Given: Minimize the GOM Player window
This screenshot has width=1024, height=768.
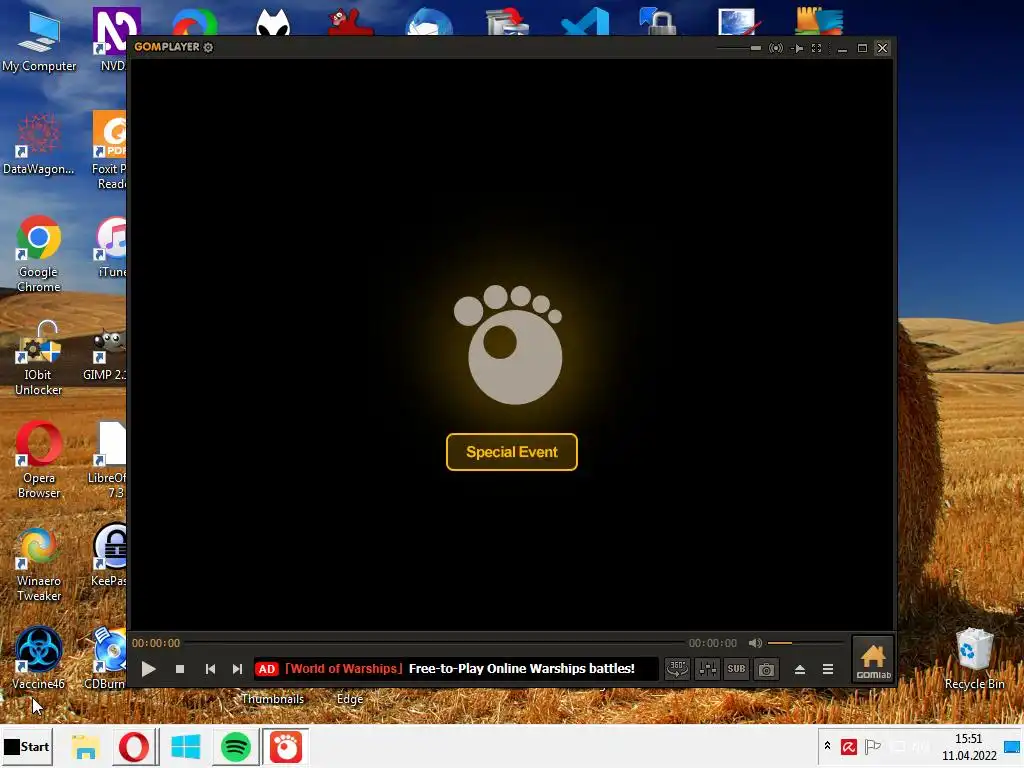Looking at the screenshot, I should [842, 48].
